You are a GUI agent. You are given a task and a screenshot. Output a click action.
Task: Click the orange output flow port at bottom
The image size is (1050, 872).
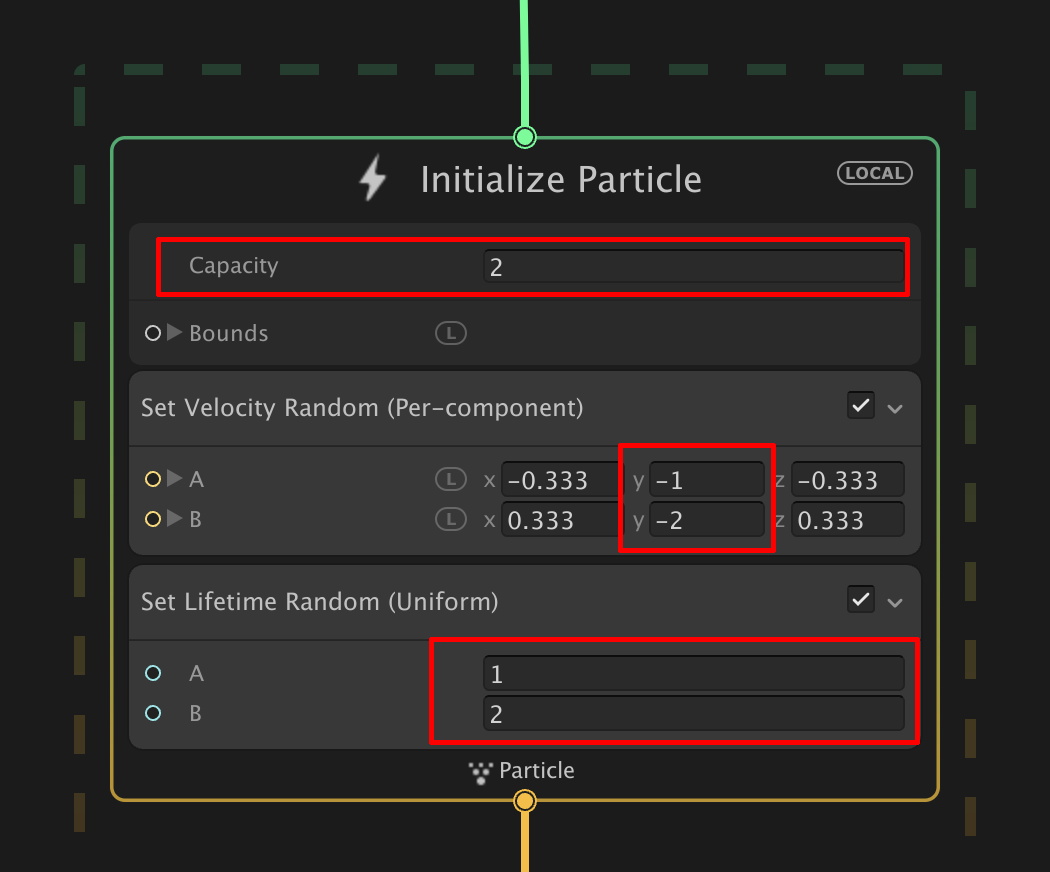click(524, 800)
